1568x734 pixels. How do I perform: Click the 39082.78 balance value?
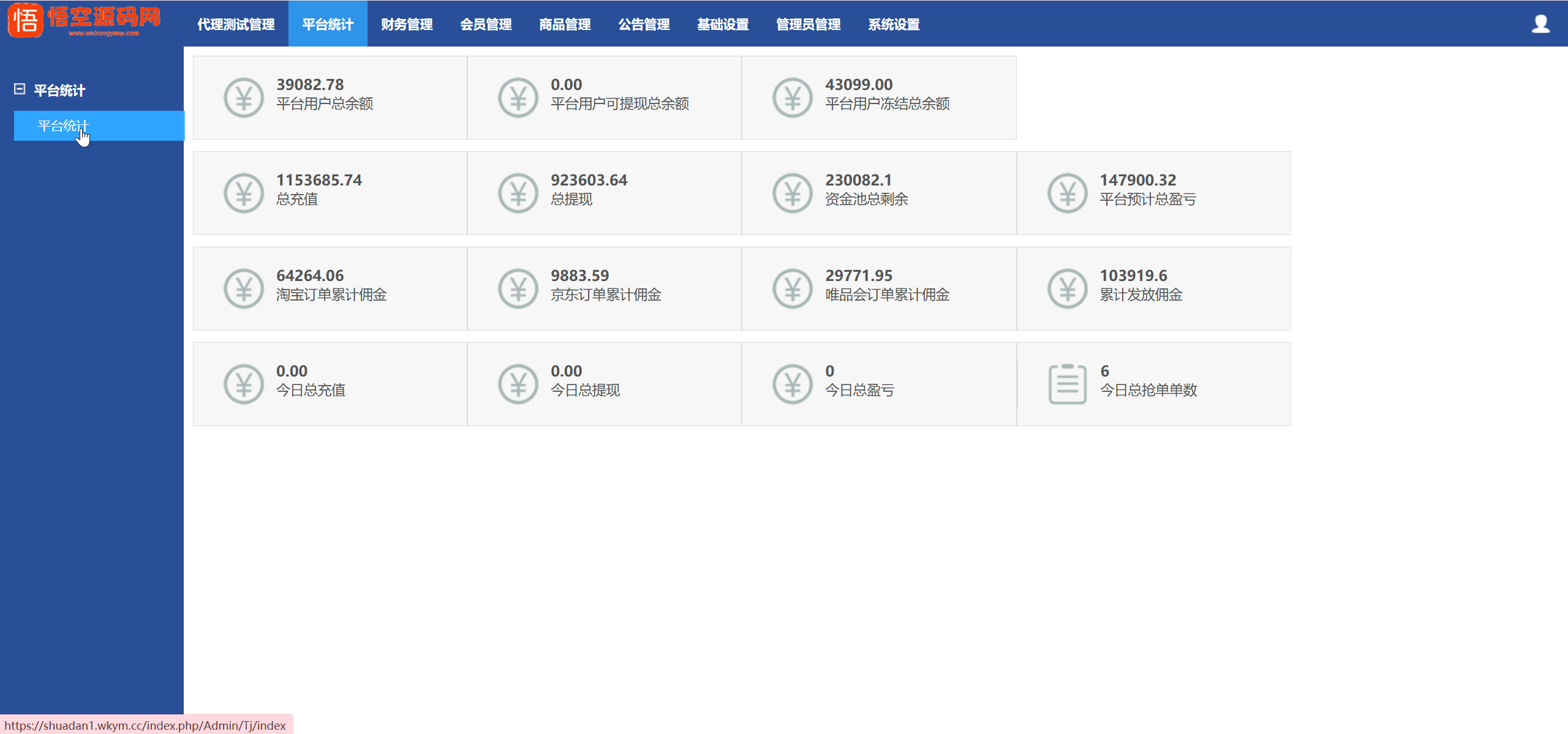310,84
